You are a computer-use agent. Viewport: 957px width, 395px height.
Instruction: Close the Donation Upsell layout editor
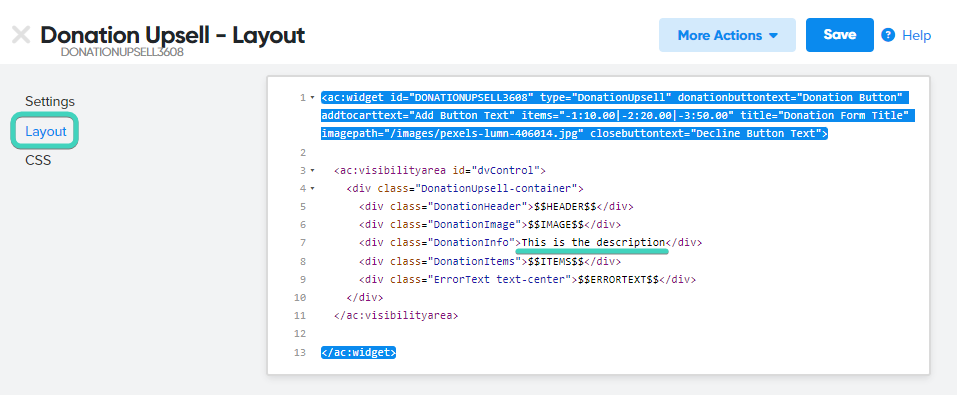coord(21,35)
